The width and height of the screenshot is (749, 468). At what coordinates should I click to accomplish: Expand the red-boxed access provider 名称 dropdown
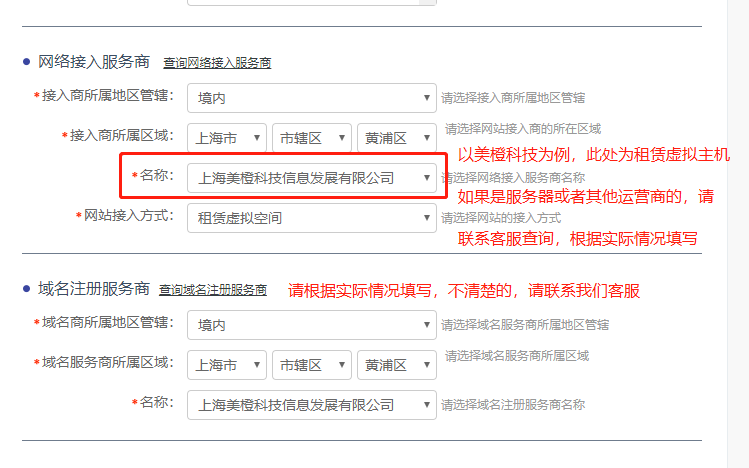[311, 178]
